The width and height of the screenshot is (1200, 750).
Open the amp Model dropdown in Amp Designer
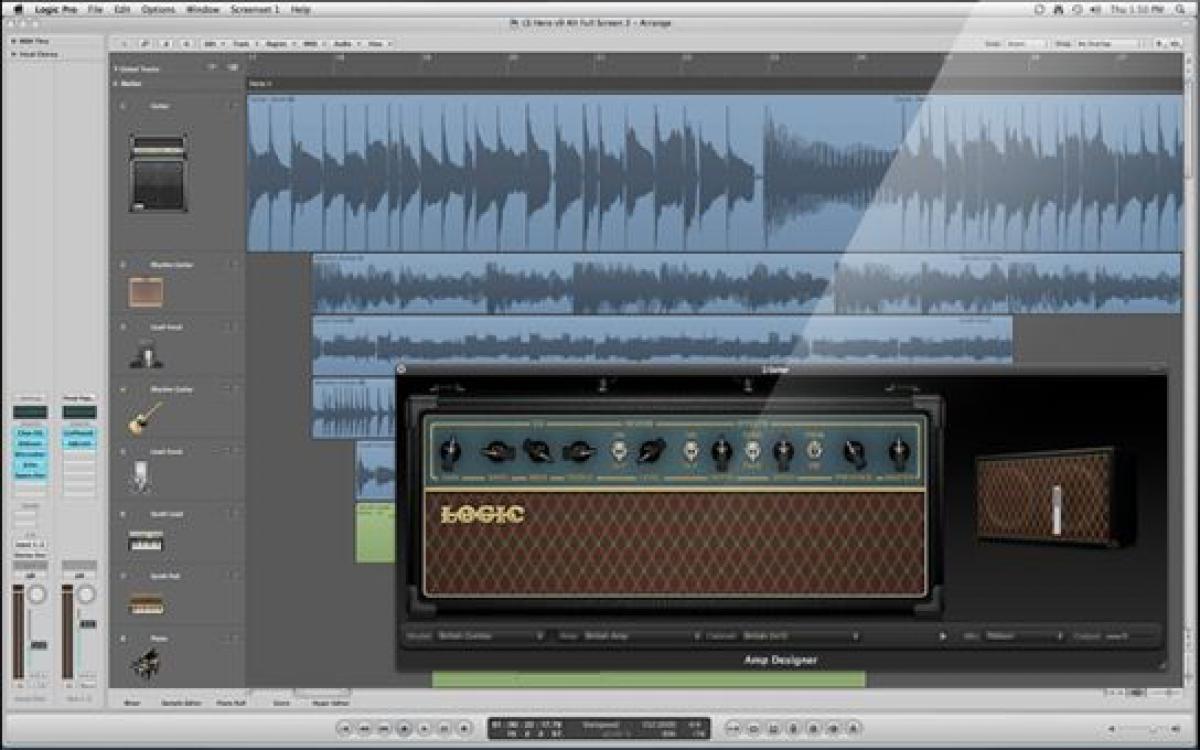(489, 635)
